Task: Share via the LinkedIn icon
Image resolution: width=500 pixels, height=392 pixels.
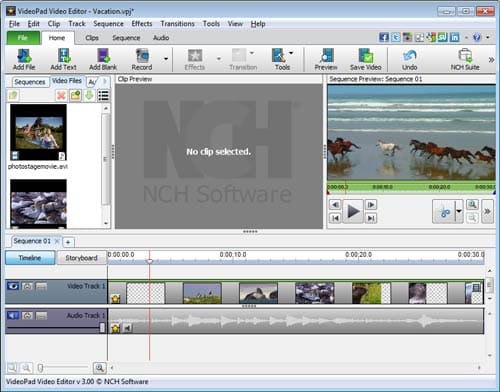Action: click(455, 37)
